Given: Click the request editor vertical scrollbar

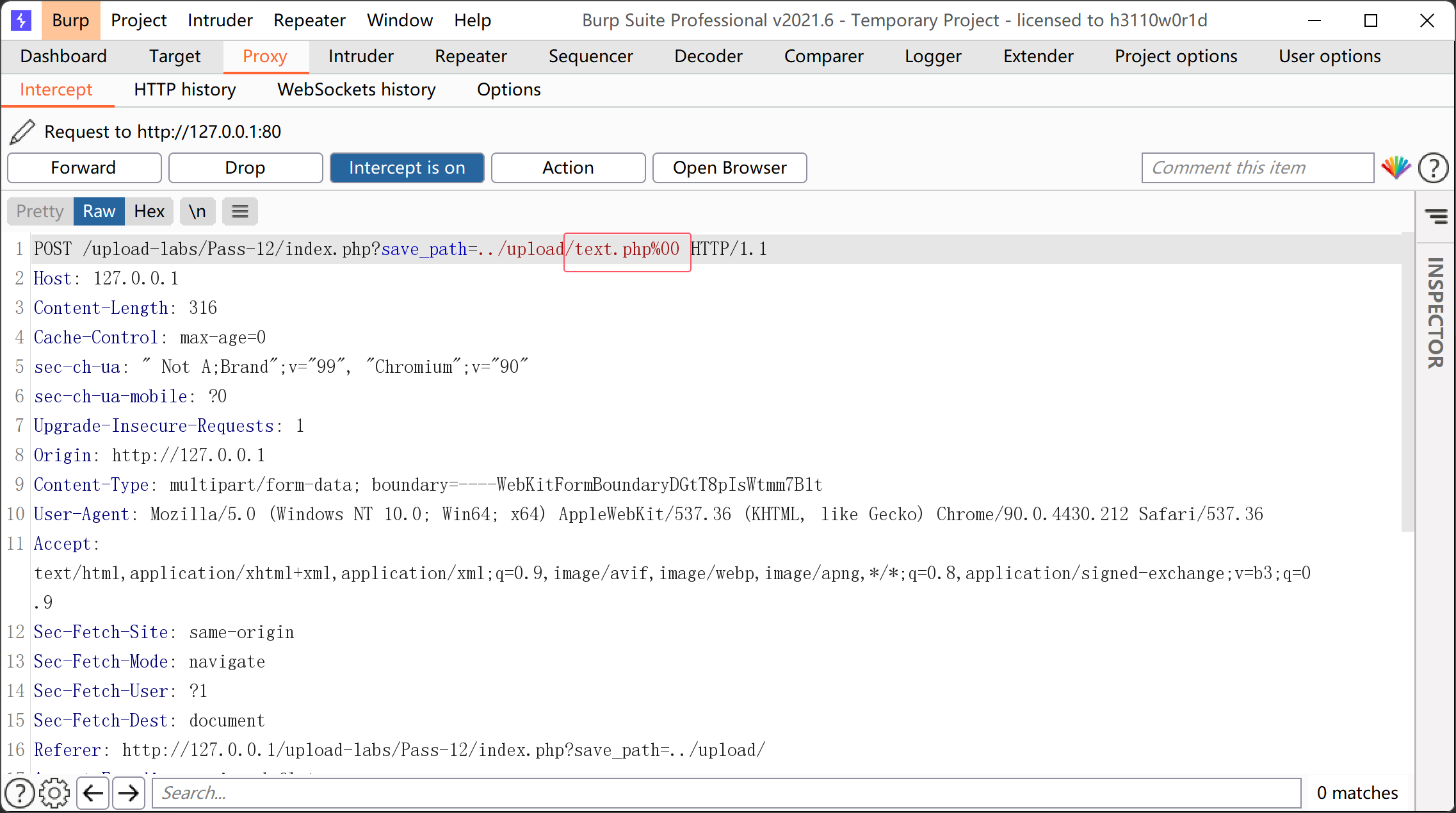Looking at the screenshot, I should point(1407,382).
